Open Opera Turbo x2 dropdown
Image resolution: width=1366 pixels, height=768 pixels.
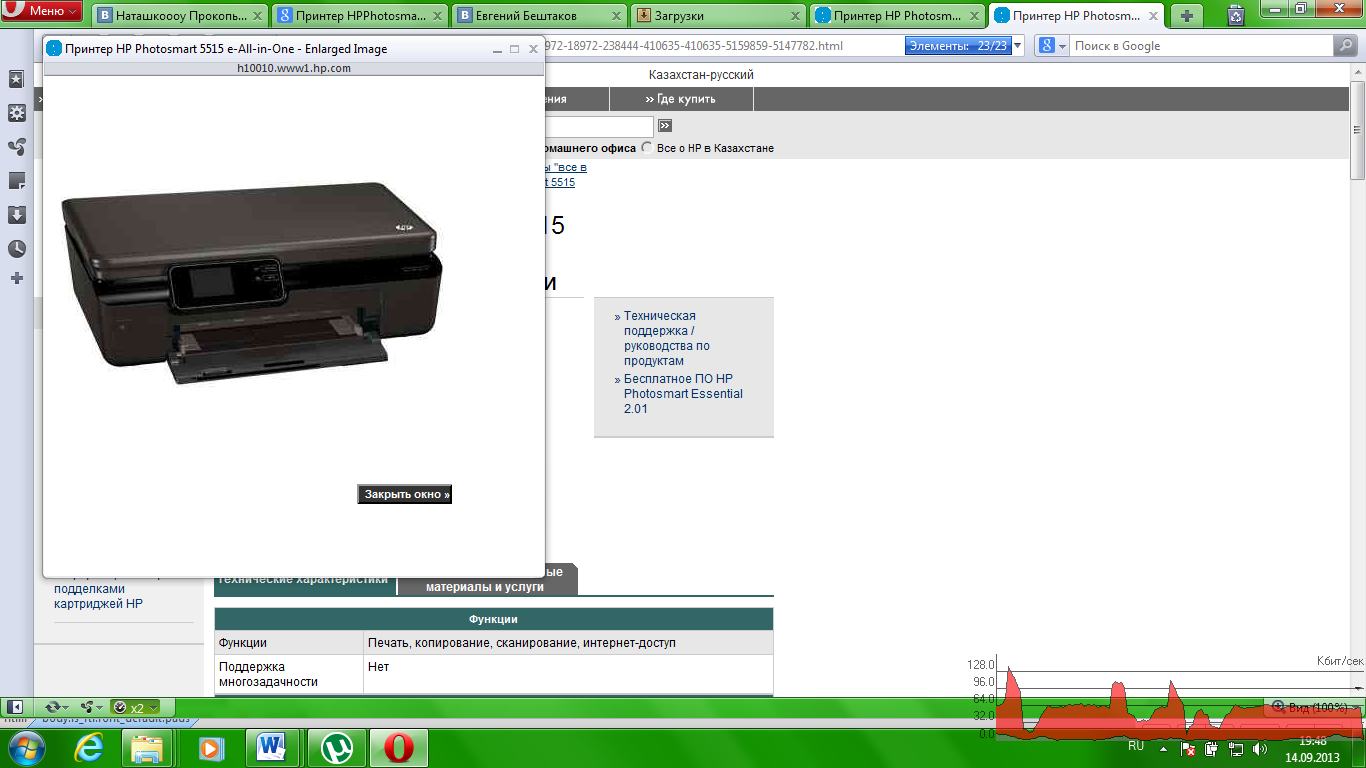(x=134, y=707)
